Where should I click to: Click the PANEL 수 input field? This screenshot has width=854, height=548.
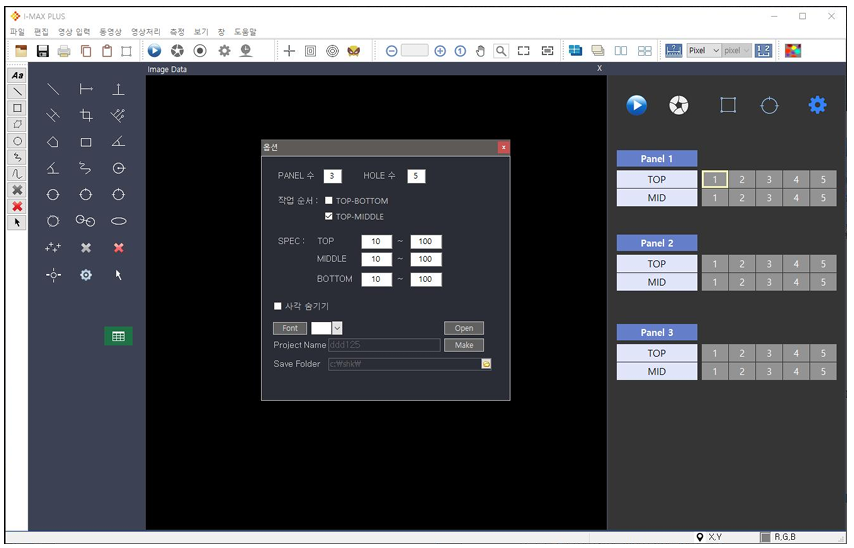332,176
